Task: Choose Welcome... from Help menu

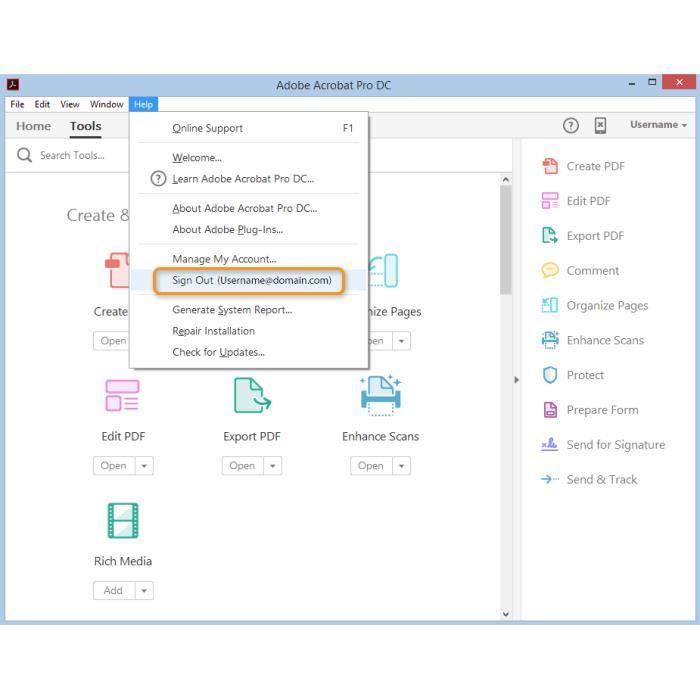Action: pos(249,158)
